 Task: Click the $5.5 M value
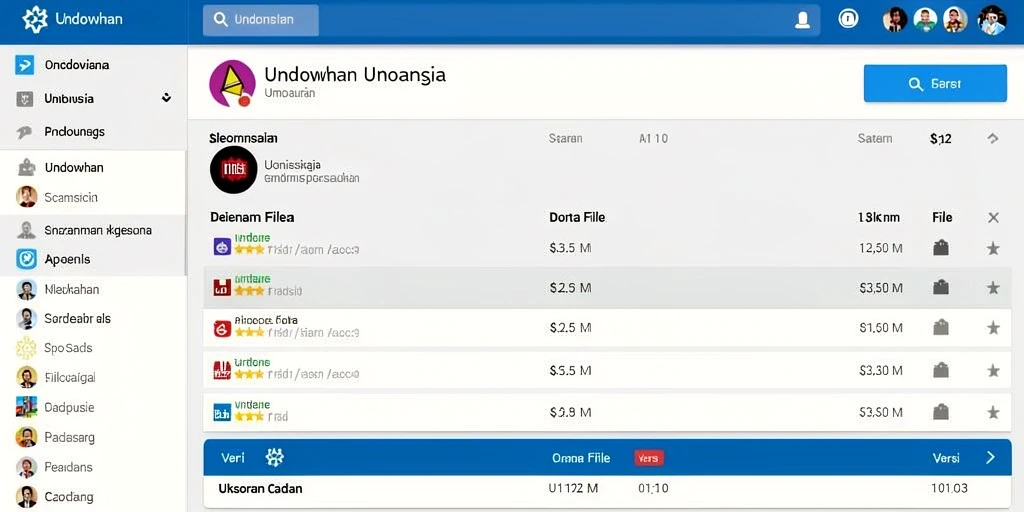[x=570, y=370]
